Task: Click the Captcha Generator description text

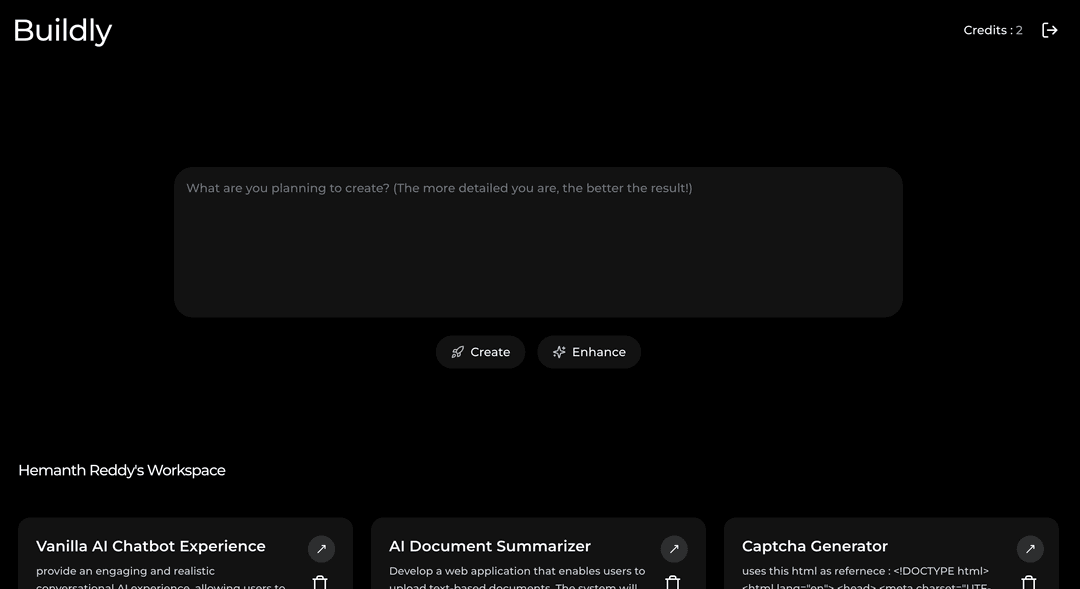Action: click(865, 572)
